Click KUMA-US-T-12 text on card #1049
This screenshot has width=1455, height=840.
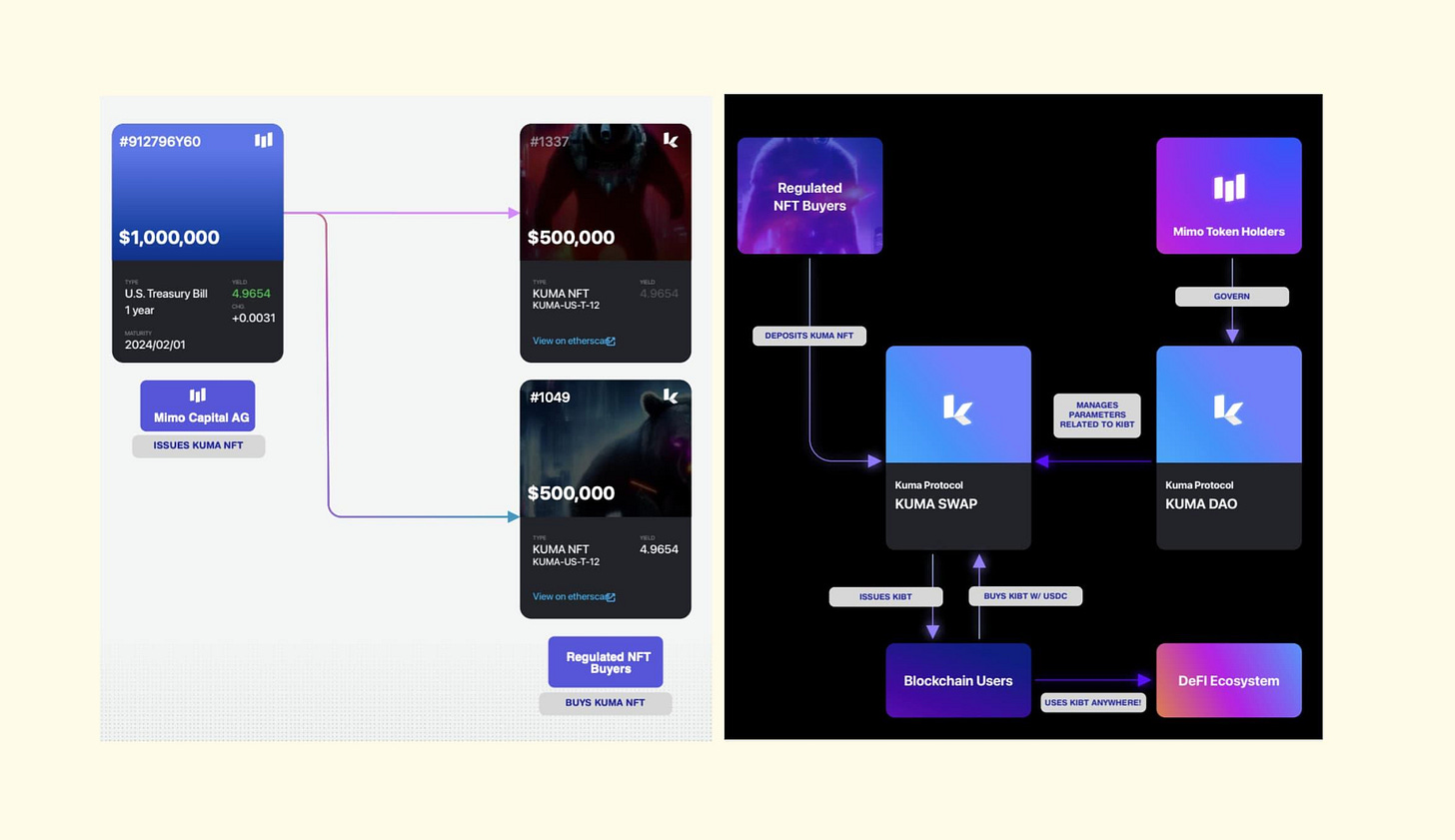pyautogui.click(x=566, y=561)
